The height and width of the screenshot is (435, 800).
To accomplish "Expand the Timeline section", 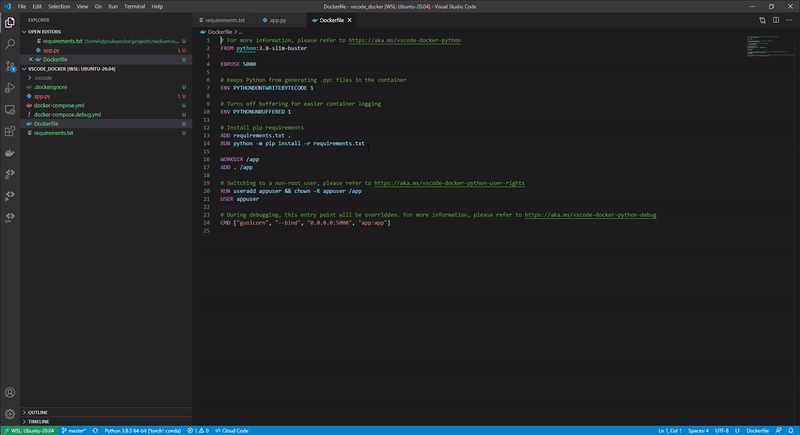I will point(38,421).
